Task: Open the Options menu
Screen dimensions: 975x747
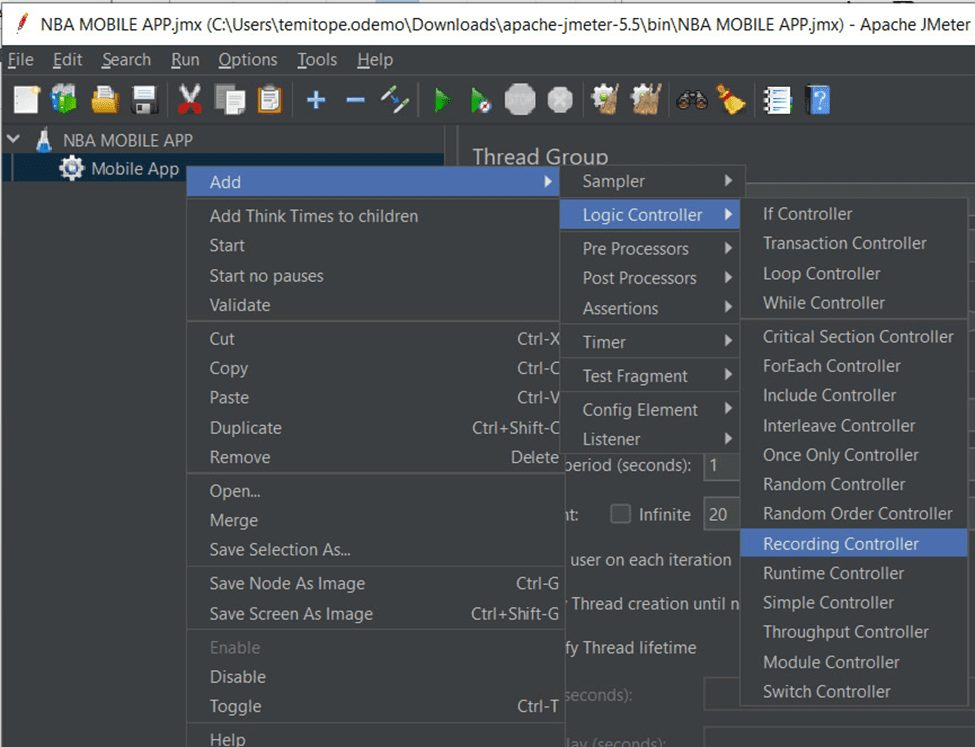Action: pos(247,60)
